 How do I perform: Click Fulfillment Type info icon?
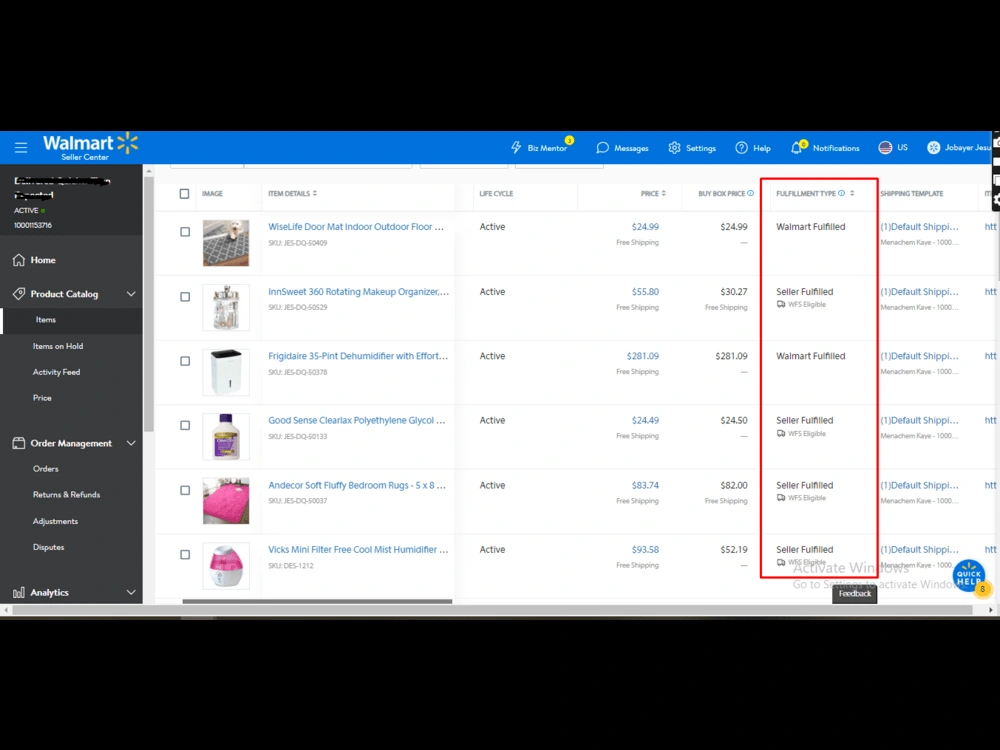click(842, 193)
